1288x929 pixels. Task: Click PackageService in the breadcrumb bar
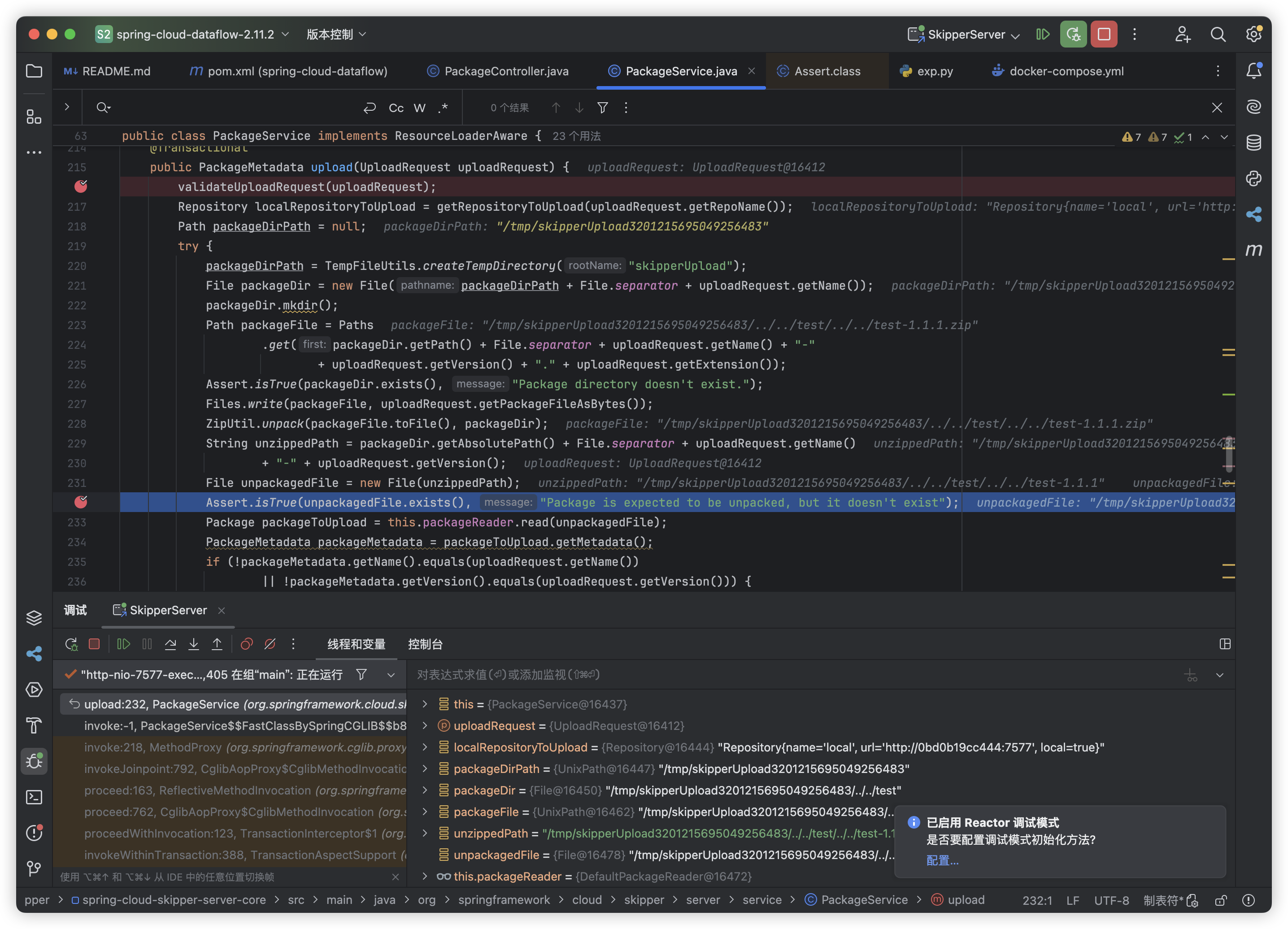857,900
